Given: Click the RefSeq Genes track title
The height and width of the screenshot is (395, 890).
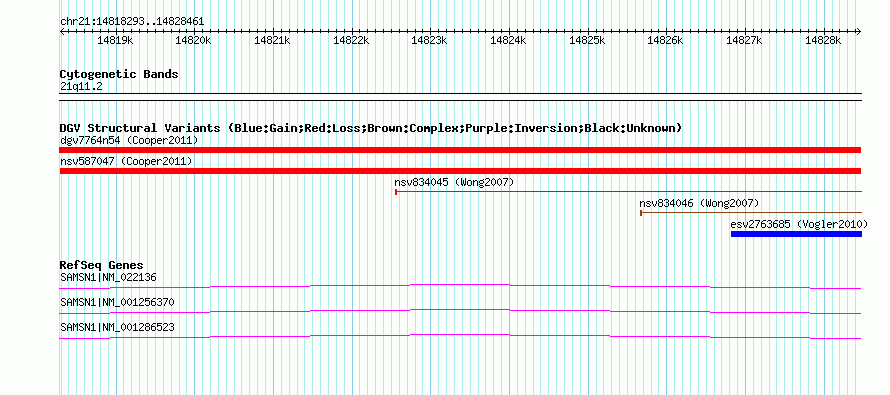Looking at the screenshot, I should pyautogui.click(x=102, y=265).
